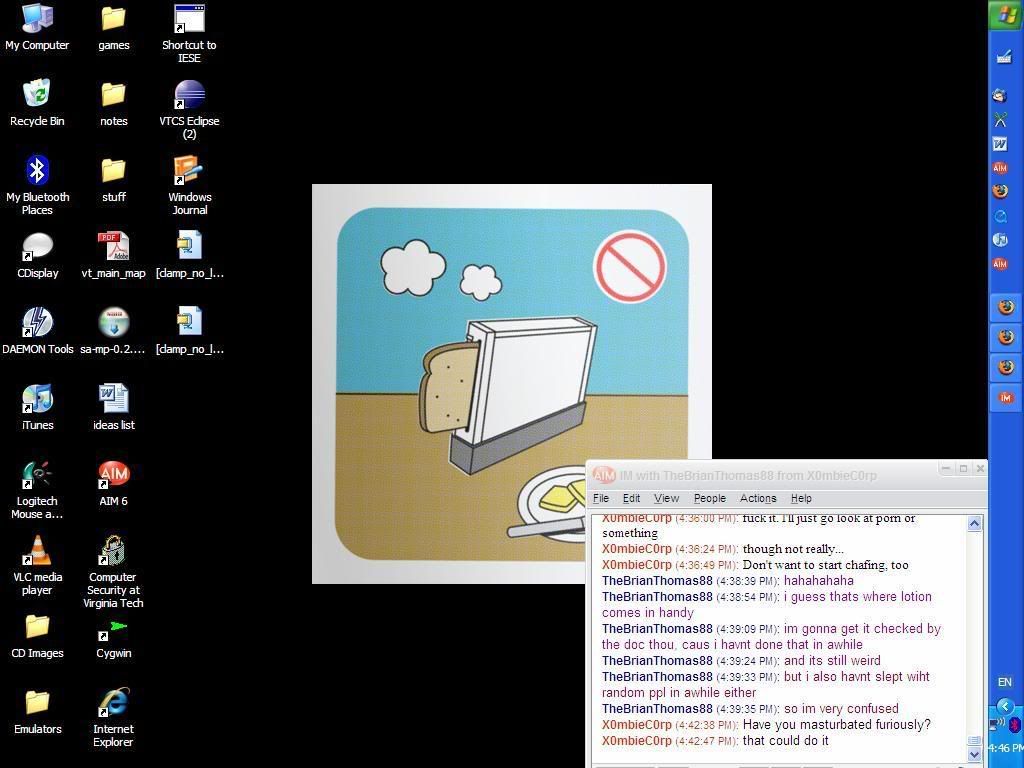Viewport: 1024px width, 768px height.
Task: Open Computer Security at Virginia Tech
Action: click(113, 572)
